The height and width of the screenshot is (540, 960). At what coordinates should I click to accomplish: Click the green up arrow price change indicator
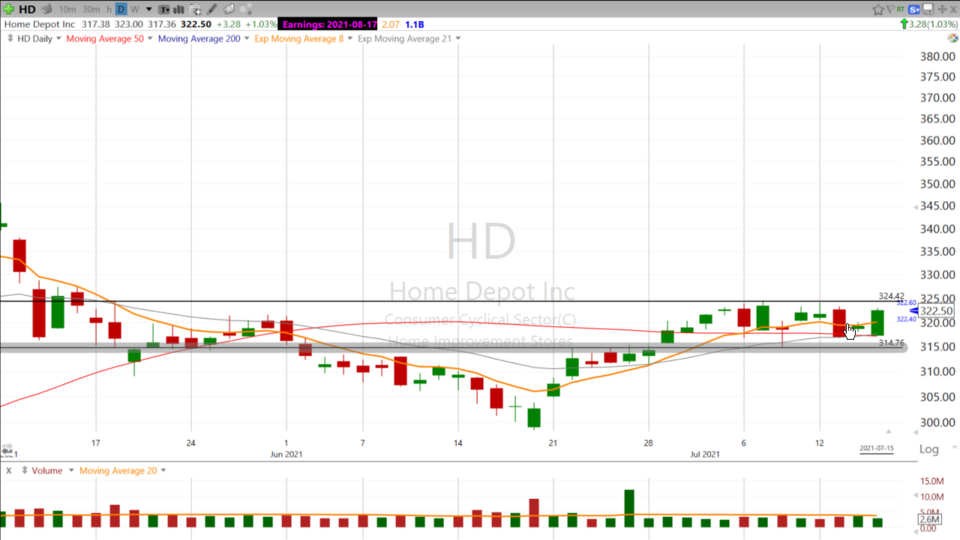click(x=904, y=24)
